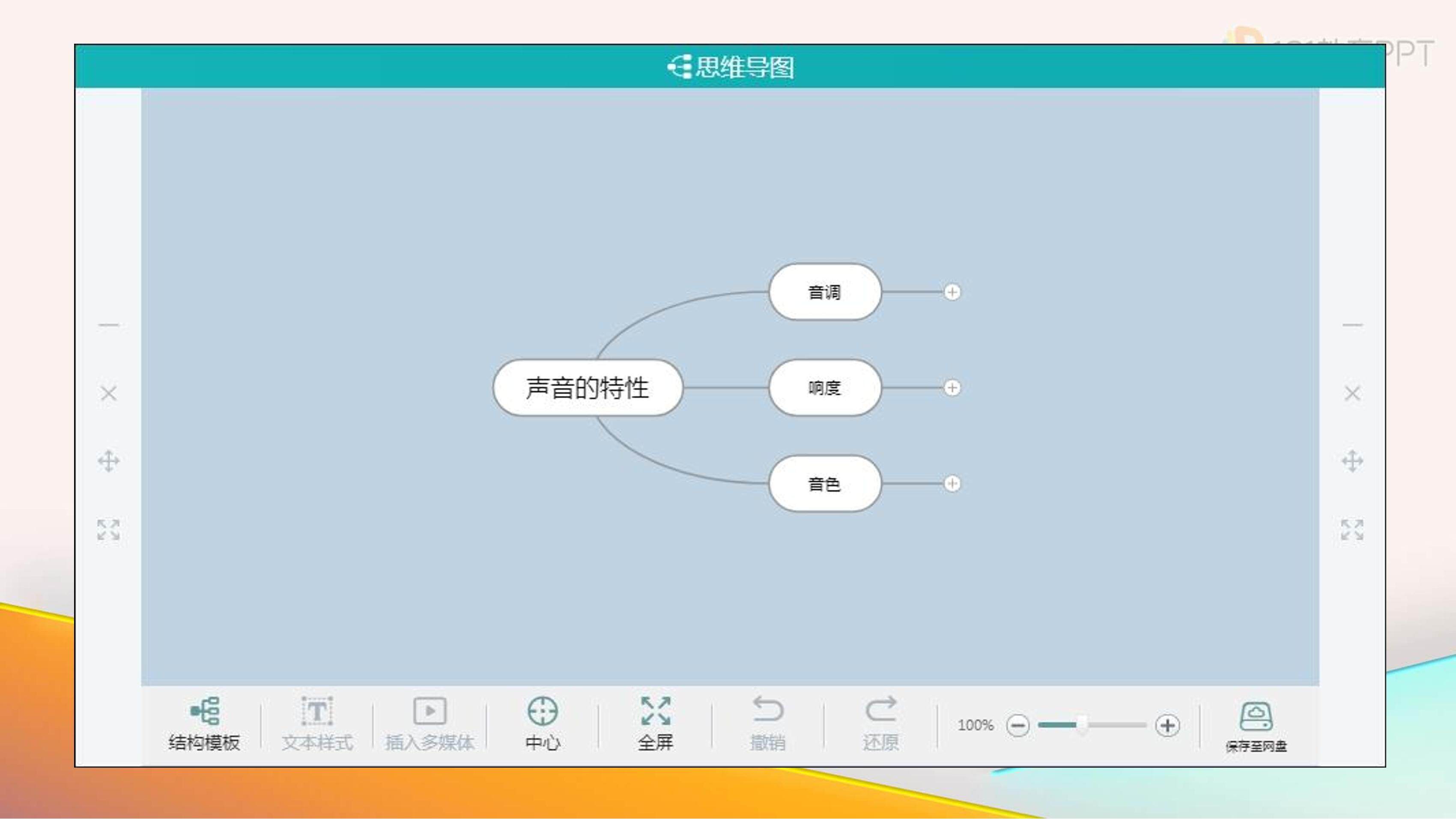Redo with the 还原 button
This screenshot has height=819, width=1456.
click(x=880, y=724)
